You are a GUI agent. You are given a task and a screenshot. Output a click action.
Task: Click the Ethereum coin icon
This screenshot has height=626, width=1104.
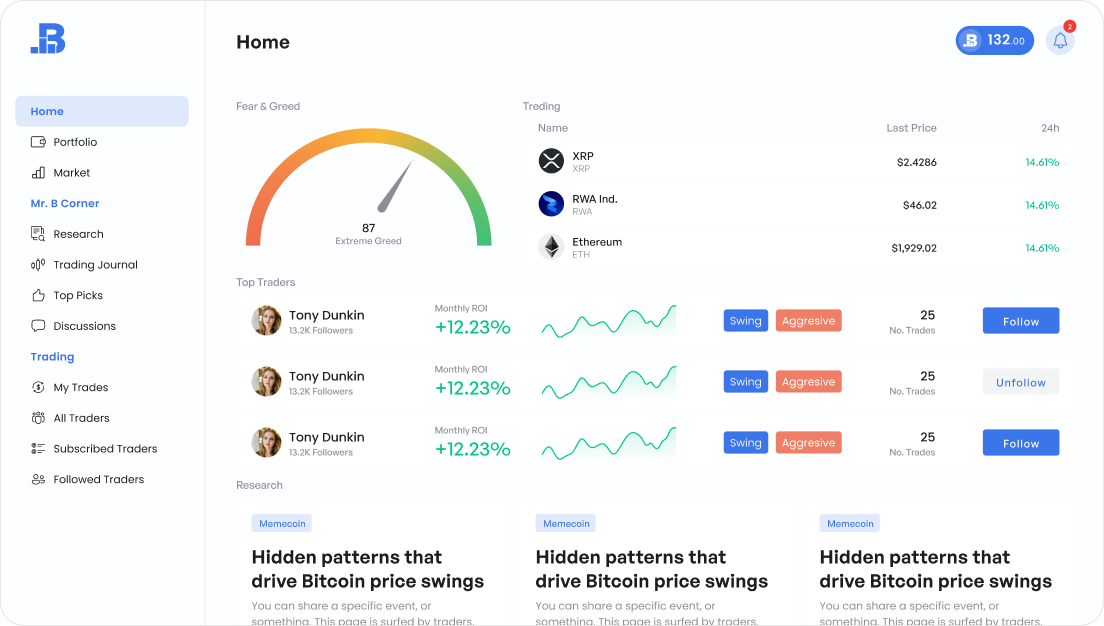(551, 247)
